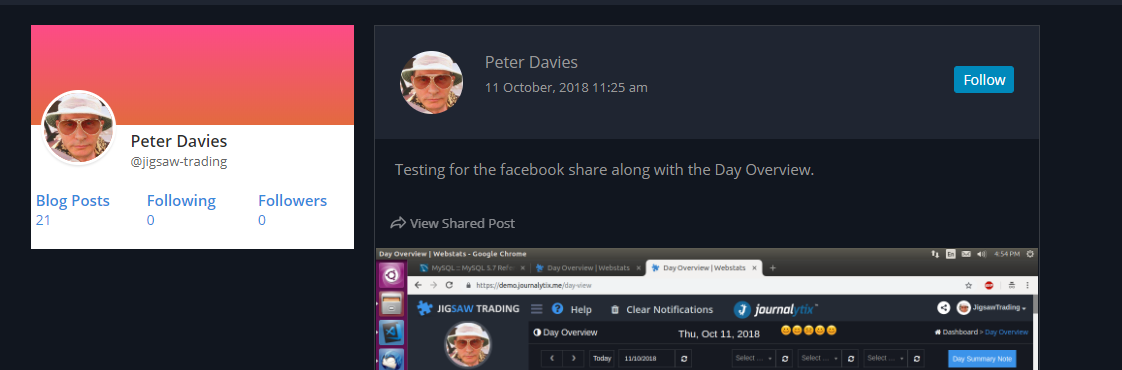
Task: Click the Files dock icon
Action: (x=391, y=303)
